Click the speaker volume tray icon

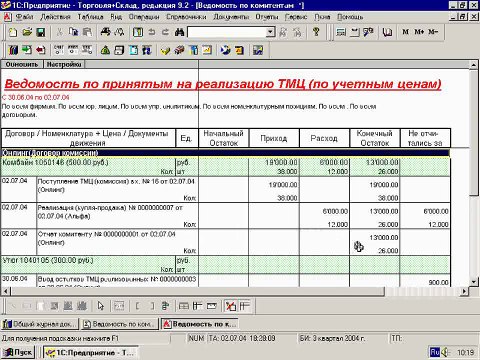[445, 352]
